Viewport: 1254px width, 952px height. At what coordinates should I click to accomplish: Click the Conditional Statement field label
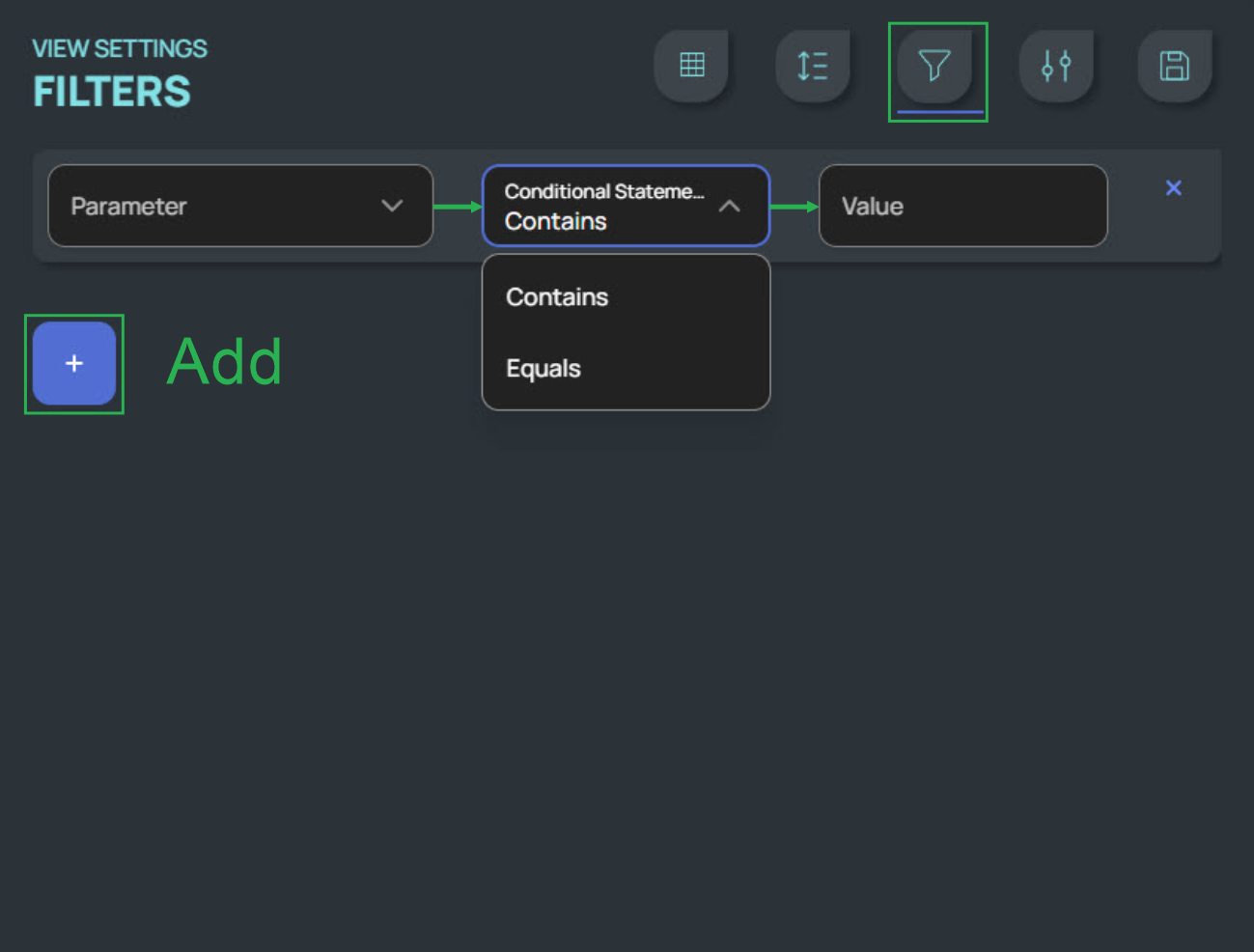tap(603, 191)
